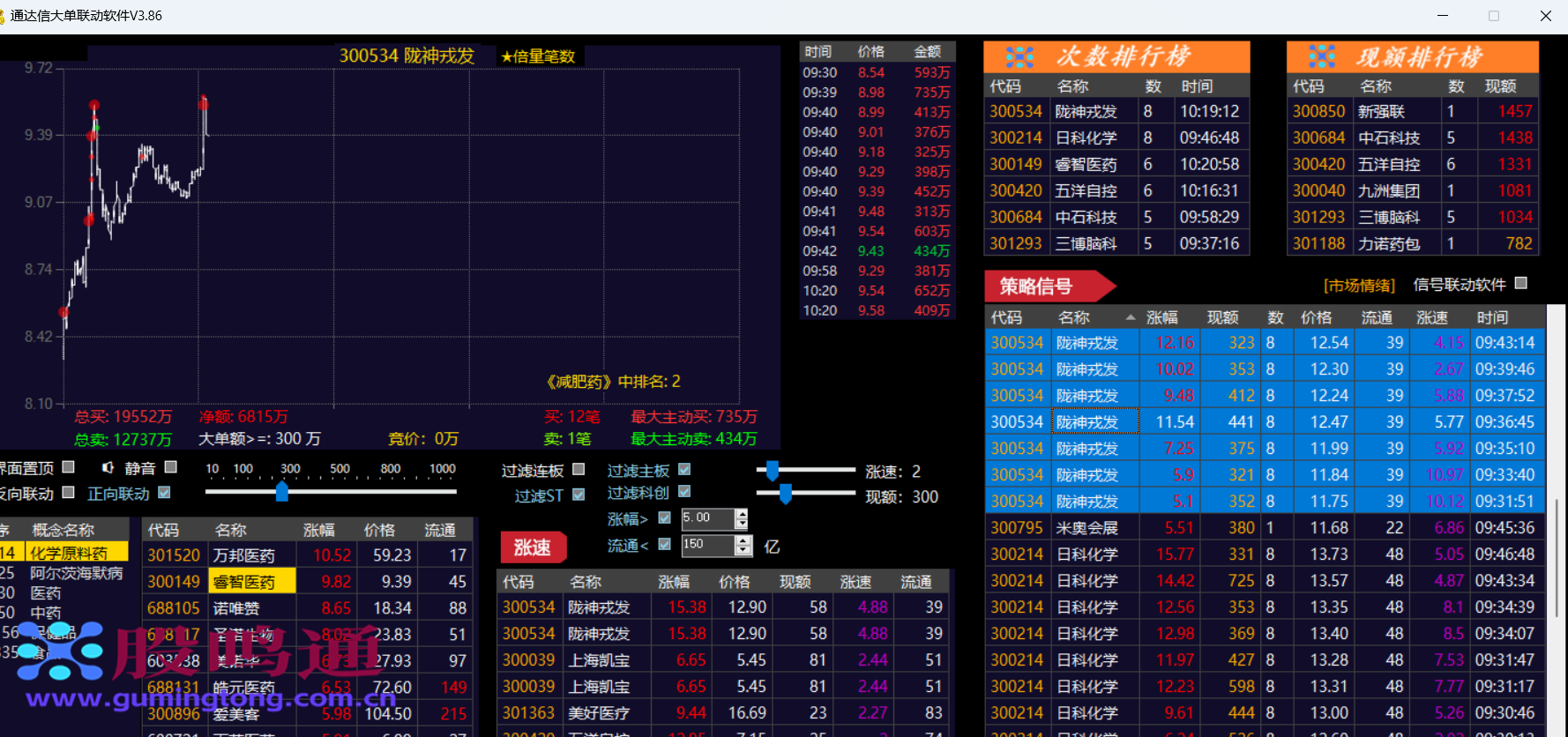Click the 金额 header in trades list
This screenshot has width=1568, height=737.
click(x=928, y=52)
